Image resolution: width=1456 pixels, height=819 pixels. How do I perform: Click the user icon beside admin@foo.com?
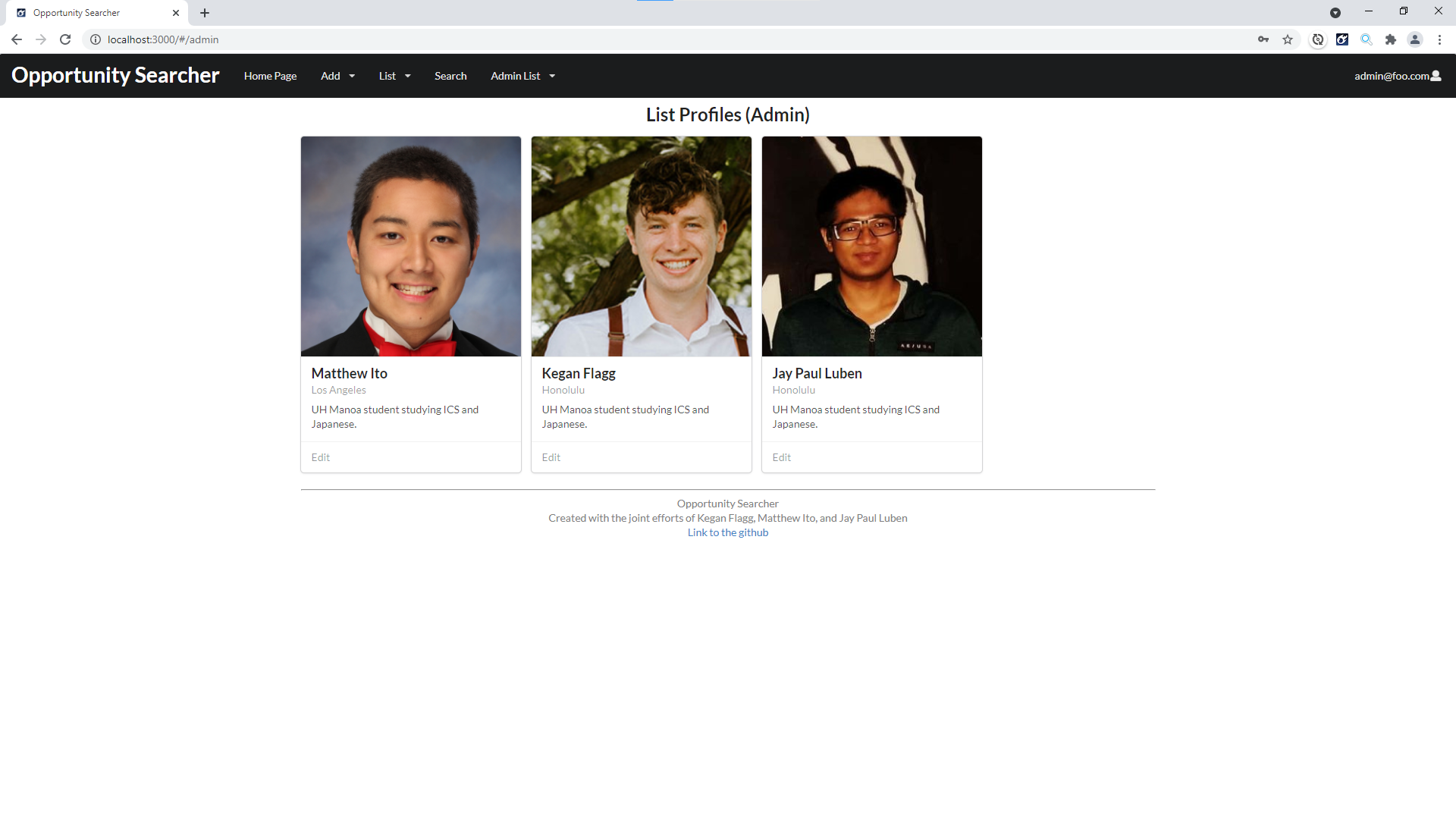tap(1436, 76)
